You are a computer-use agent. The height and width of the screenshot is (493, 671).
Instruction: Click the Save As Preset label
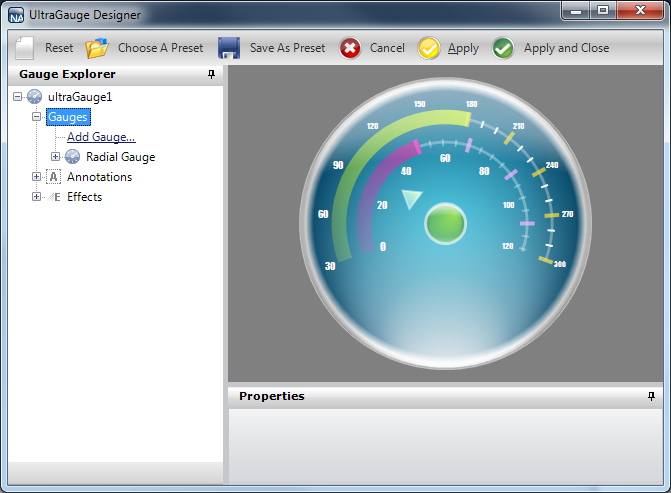tap(288, 48)
